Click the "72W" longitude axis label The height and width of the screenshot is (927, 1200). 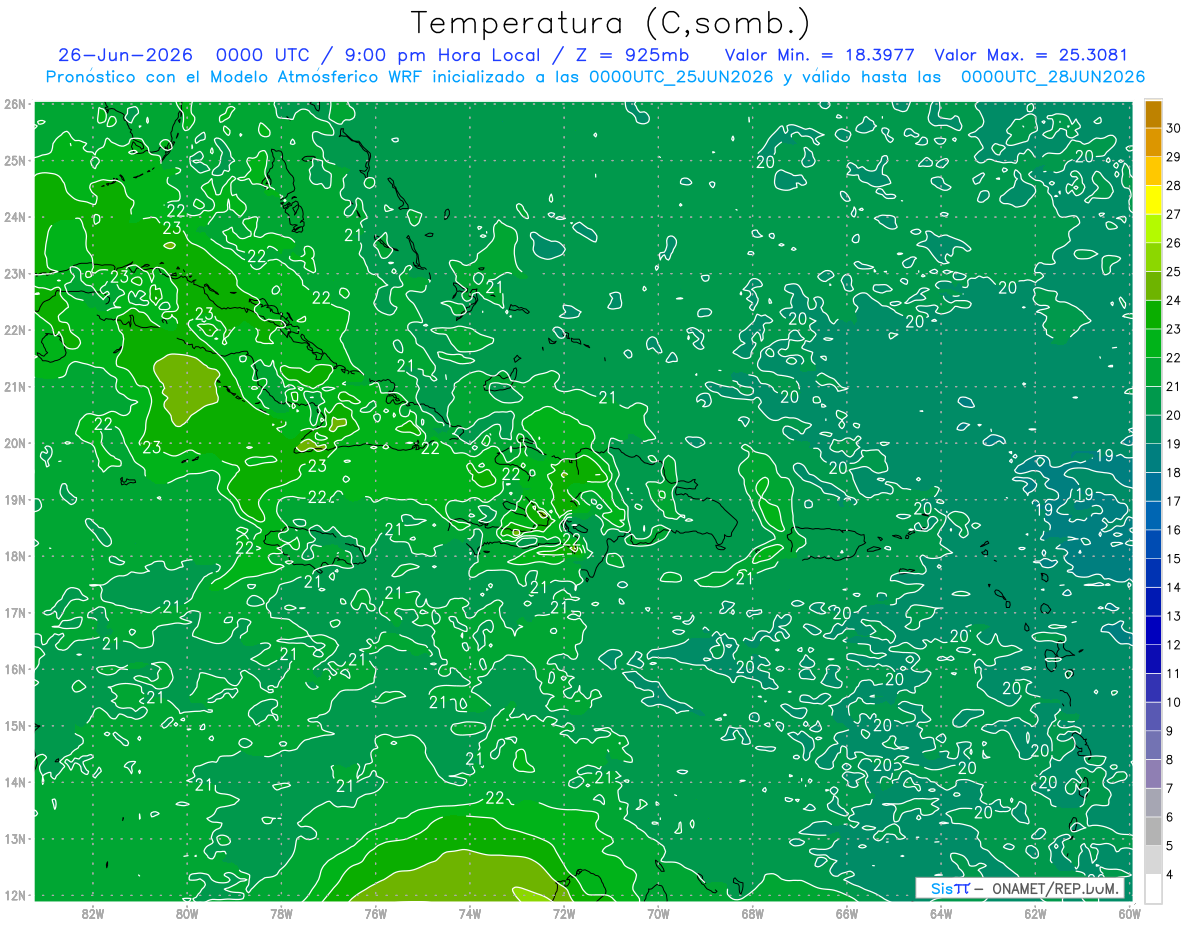(x=564, y=913)
